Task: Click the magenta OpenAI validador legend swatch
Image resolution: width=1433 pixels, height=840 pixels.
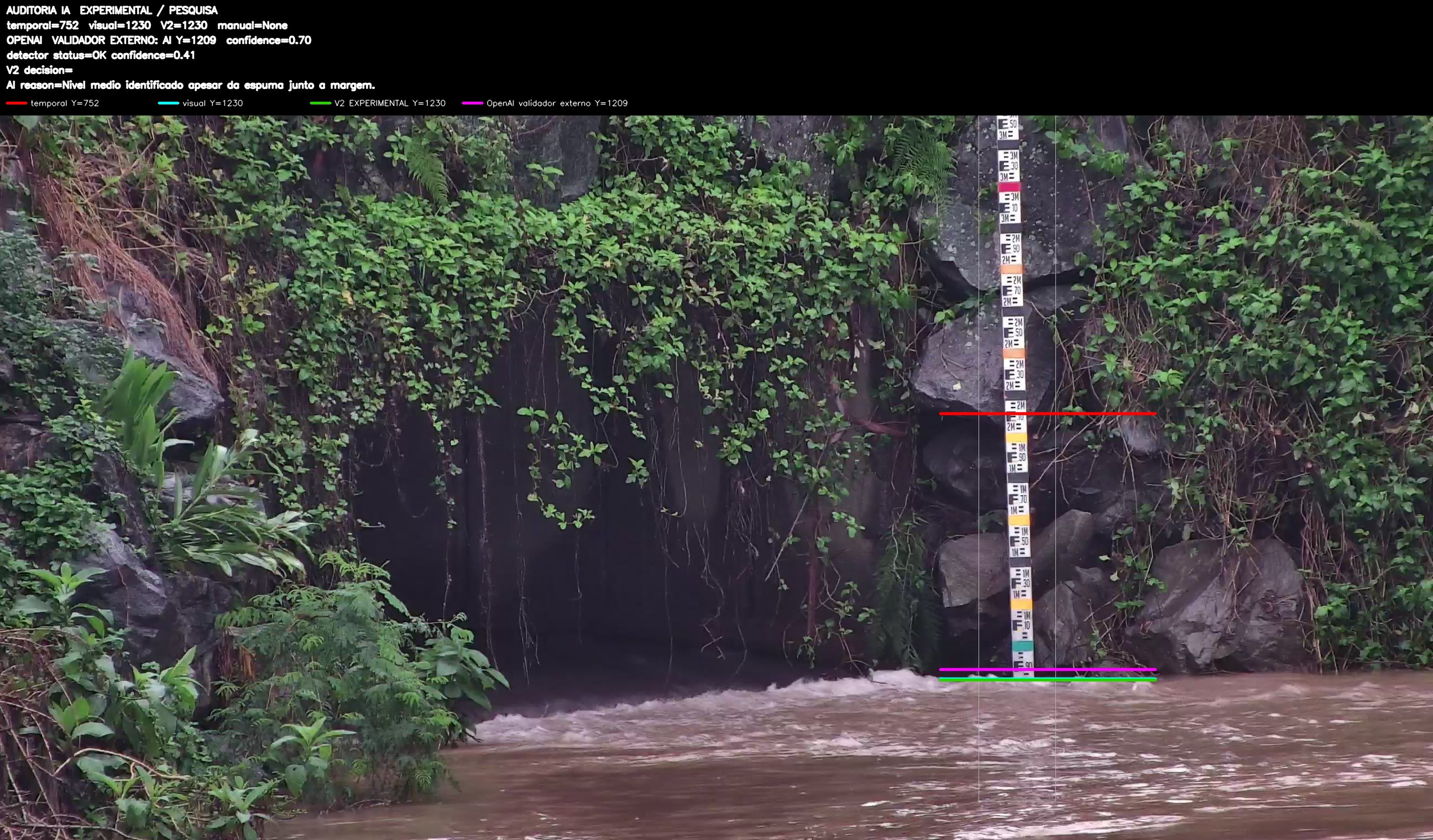Action: (473, 103)
